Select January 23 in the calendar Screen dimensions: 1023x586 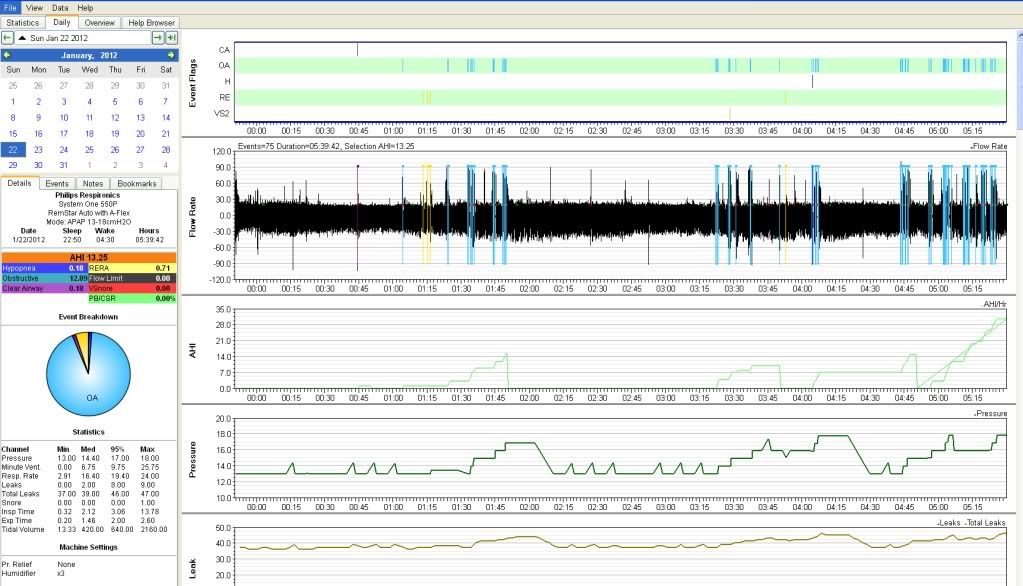click(38, 149)
